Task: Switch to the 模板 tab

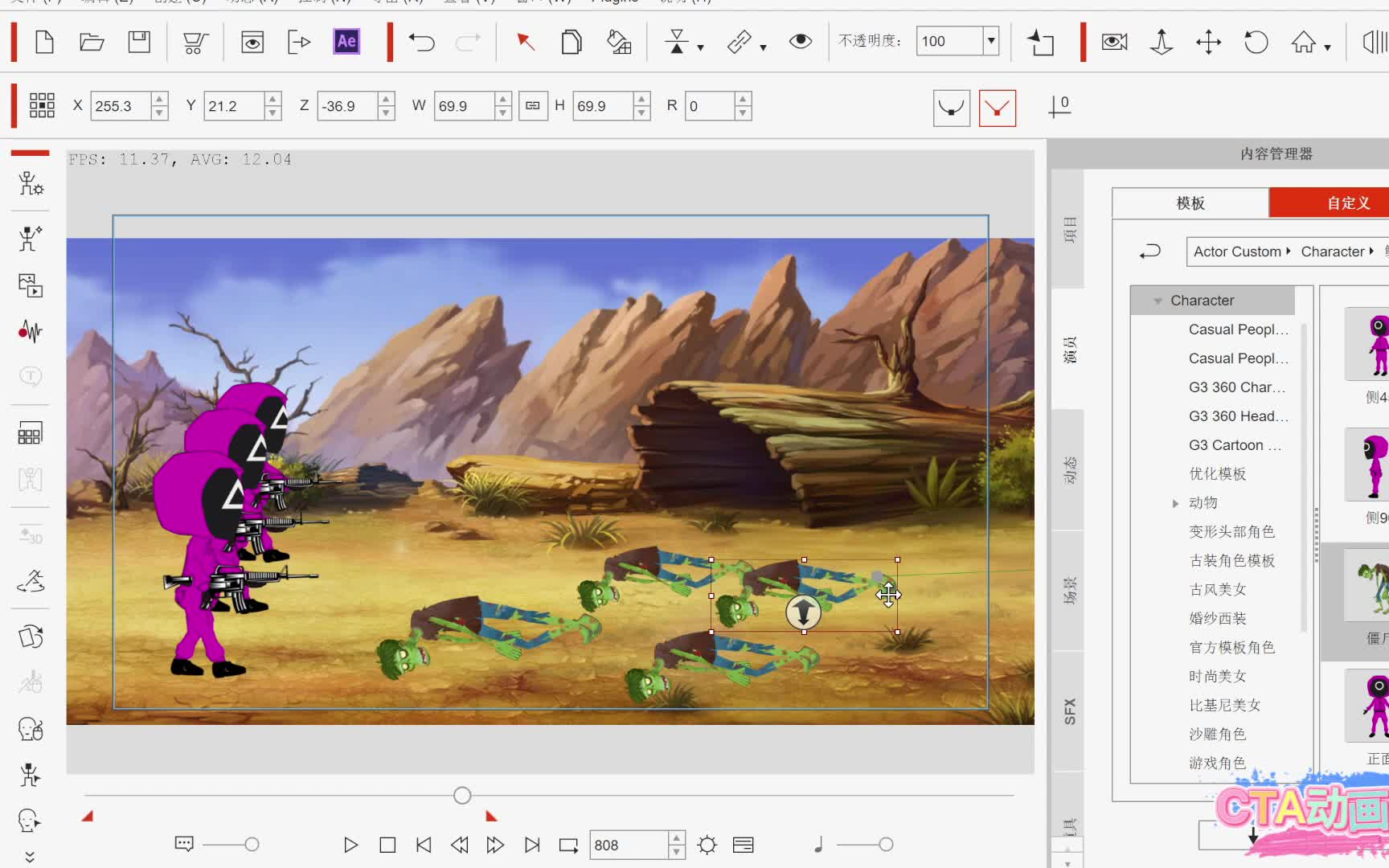Action: (x=1190, y=203)
